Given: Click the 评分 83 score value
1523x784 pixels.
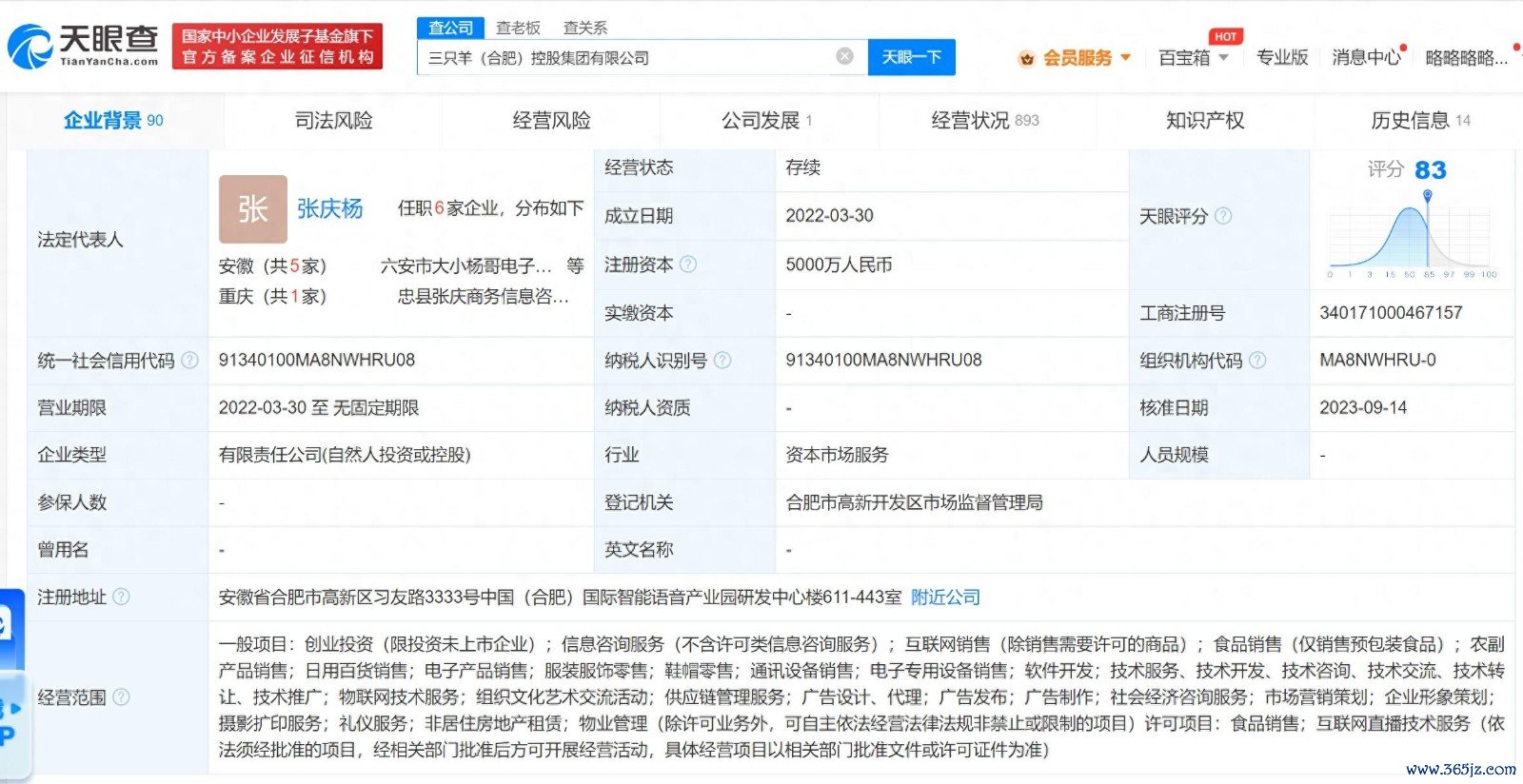Looking at the screenshot, I should coord(1430,170).
